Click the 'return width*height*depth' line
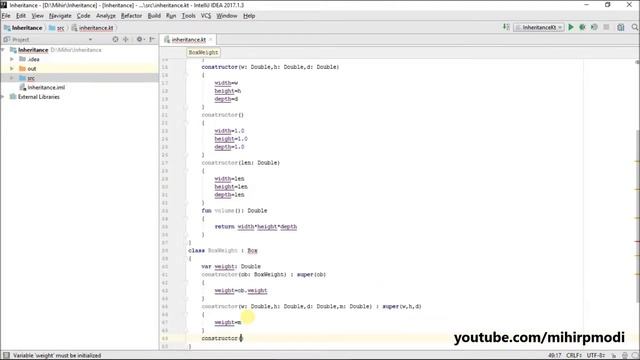The width and height of the screenshot is (640, 360). click(x=256, y=227)
